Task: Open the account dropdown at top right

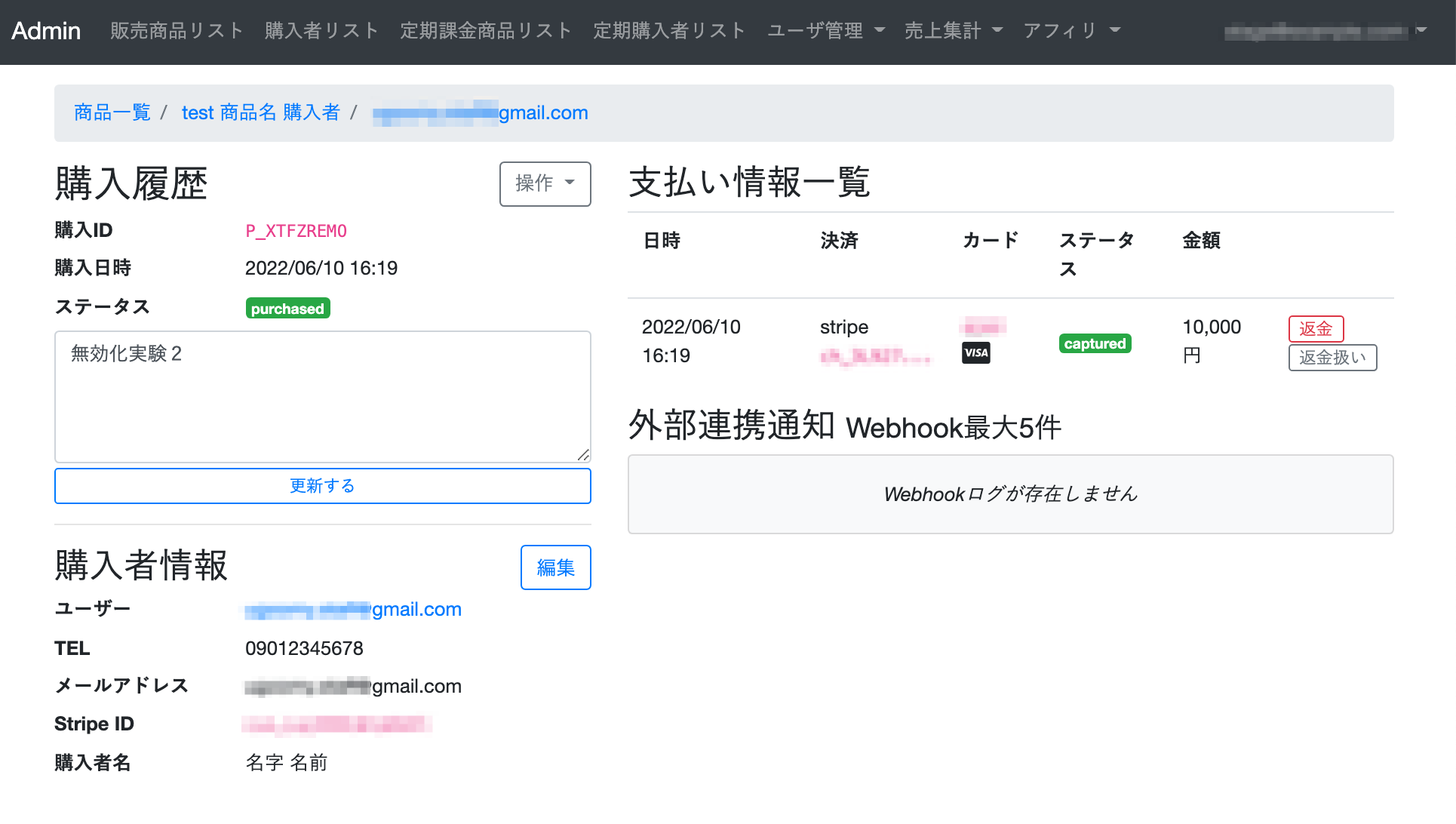Action: coord(1325,31)
